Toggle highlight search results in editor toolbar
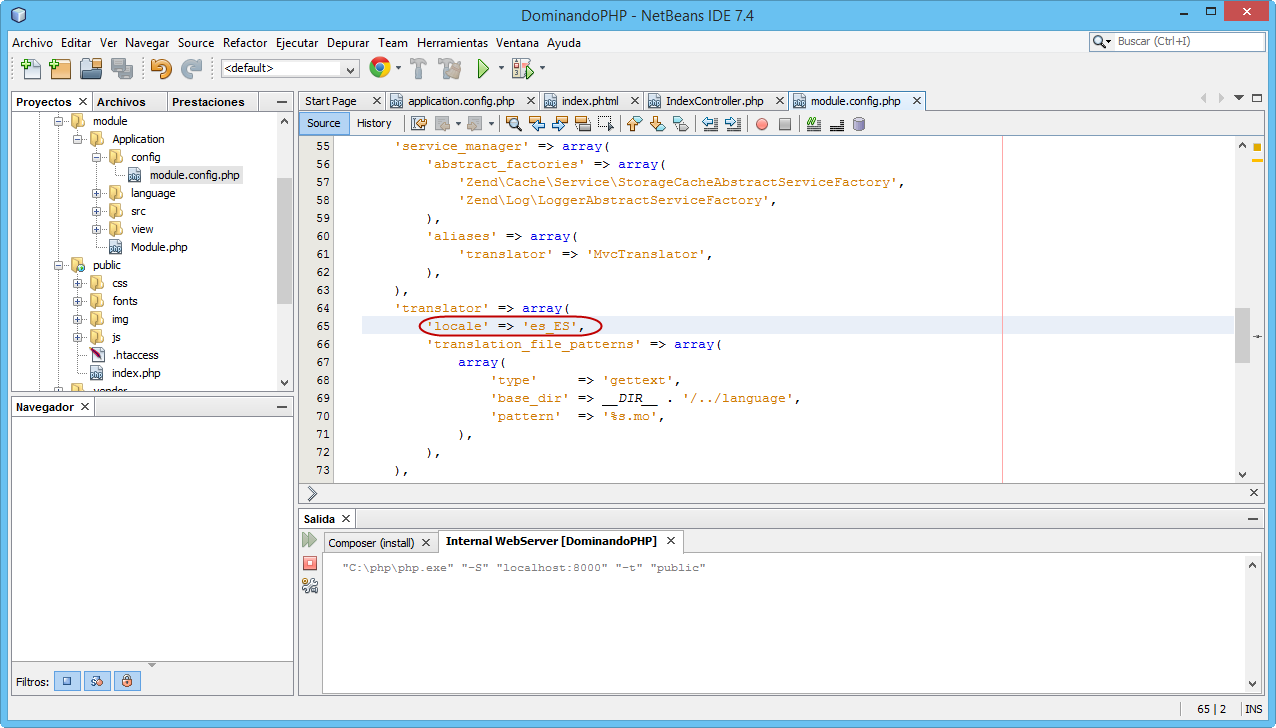Viewport: 1276px width, 728px height. [582, 124]
